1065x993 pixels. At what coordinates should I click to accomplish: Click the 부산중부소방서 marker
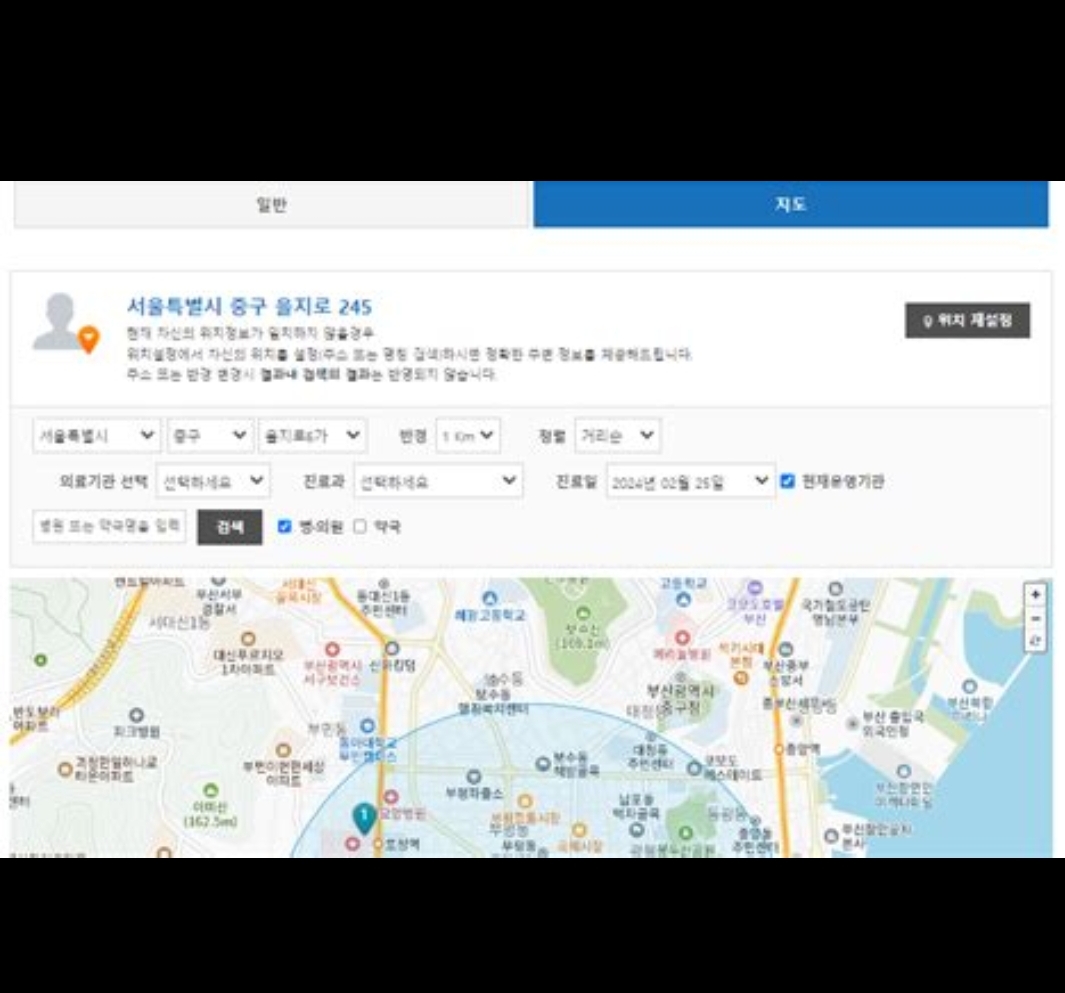click(786, 649)
